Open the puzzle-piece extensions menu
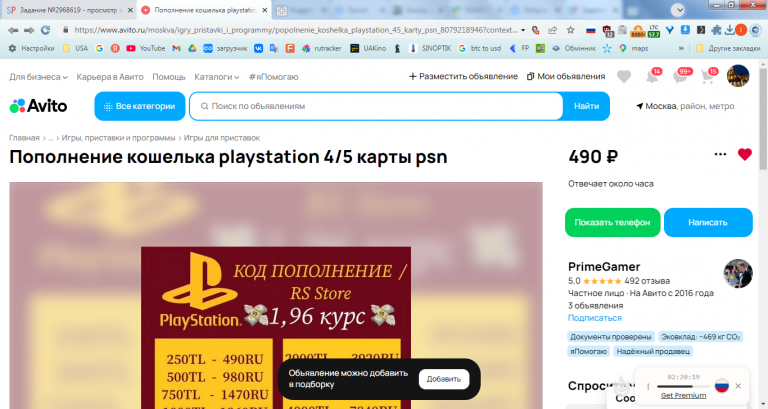The width and height of the screenshot is (768, 409). [716, 30]
